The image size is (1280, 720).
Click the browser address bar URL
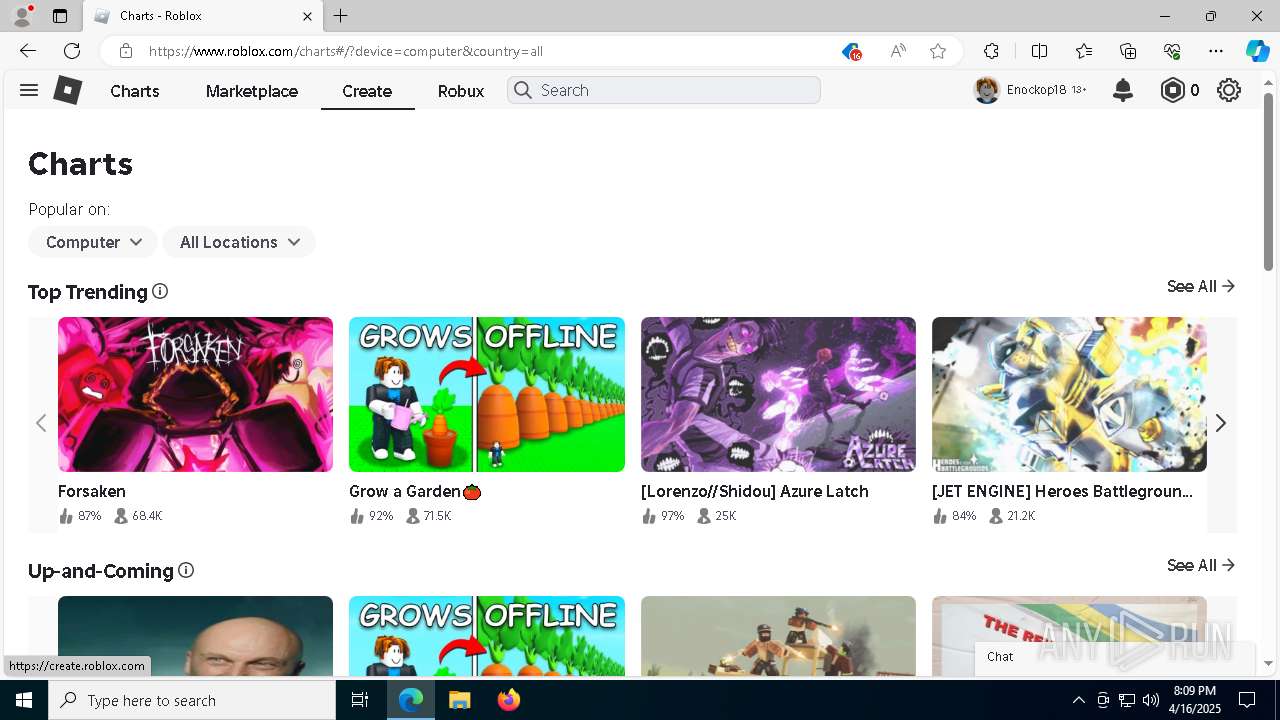(x=346, y=51)
